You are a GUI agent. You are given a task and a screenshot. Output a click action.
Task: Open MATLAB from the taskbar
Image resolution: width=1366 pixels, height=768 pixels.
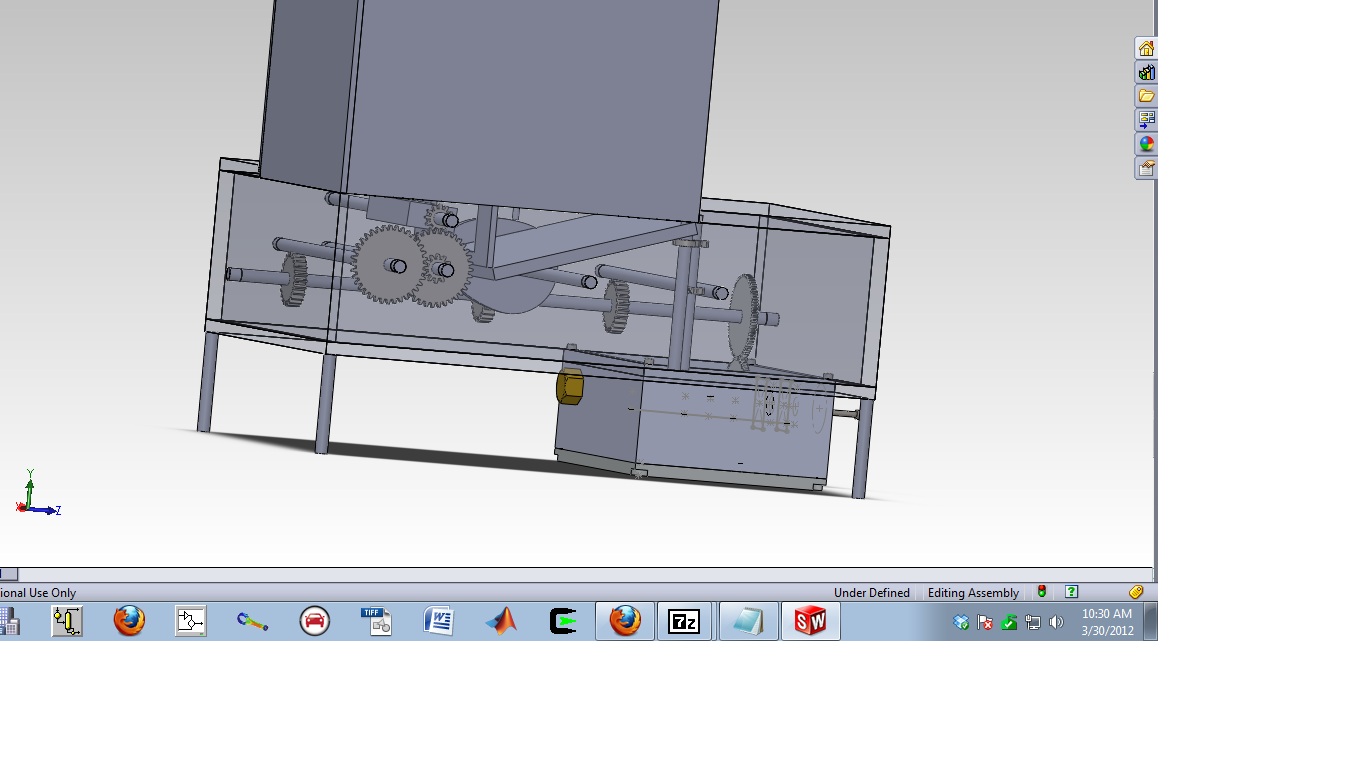pyautogui.click(x=501, y=621)
